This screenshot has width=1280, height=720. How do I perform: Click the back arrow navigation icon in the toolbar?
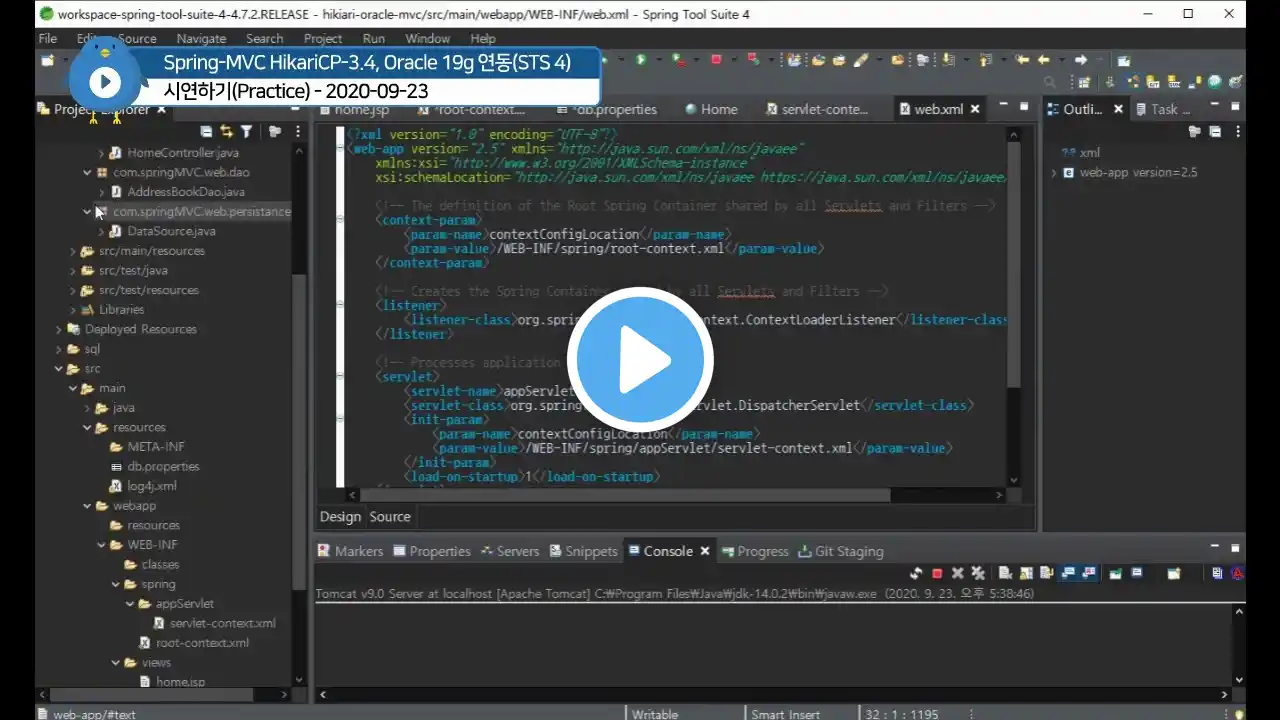pos(1043,60)
